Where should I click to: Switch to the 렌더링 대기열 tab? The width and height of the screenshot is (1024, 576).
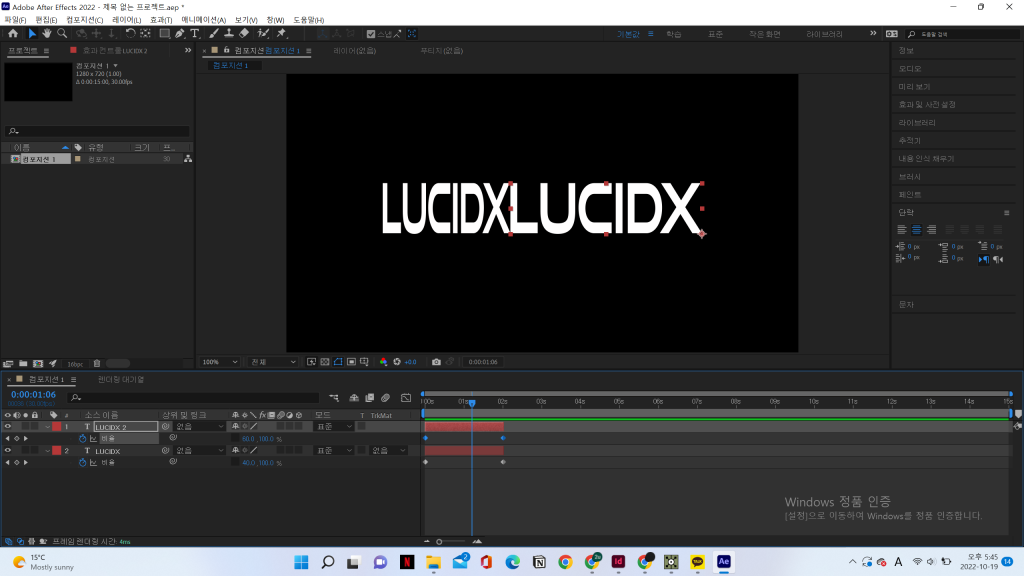(x=121, y=379)
